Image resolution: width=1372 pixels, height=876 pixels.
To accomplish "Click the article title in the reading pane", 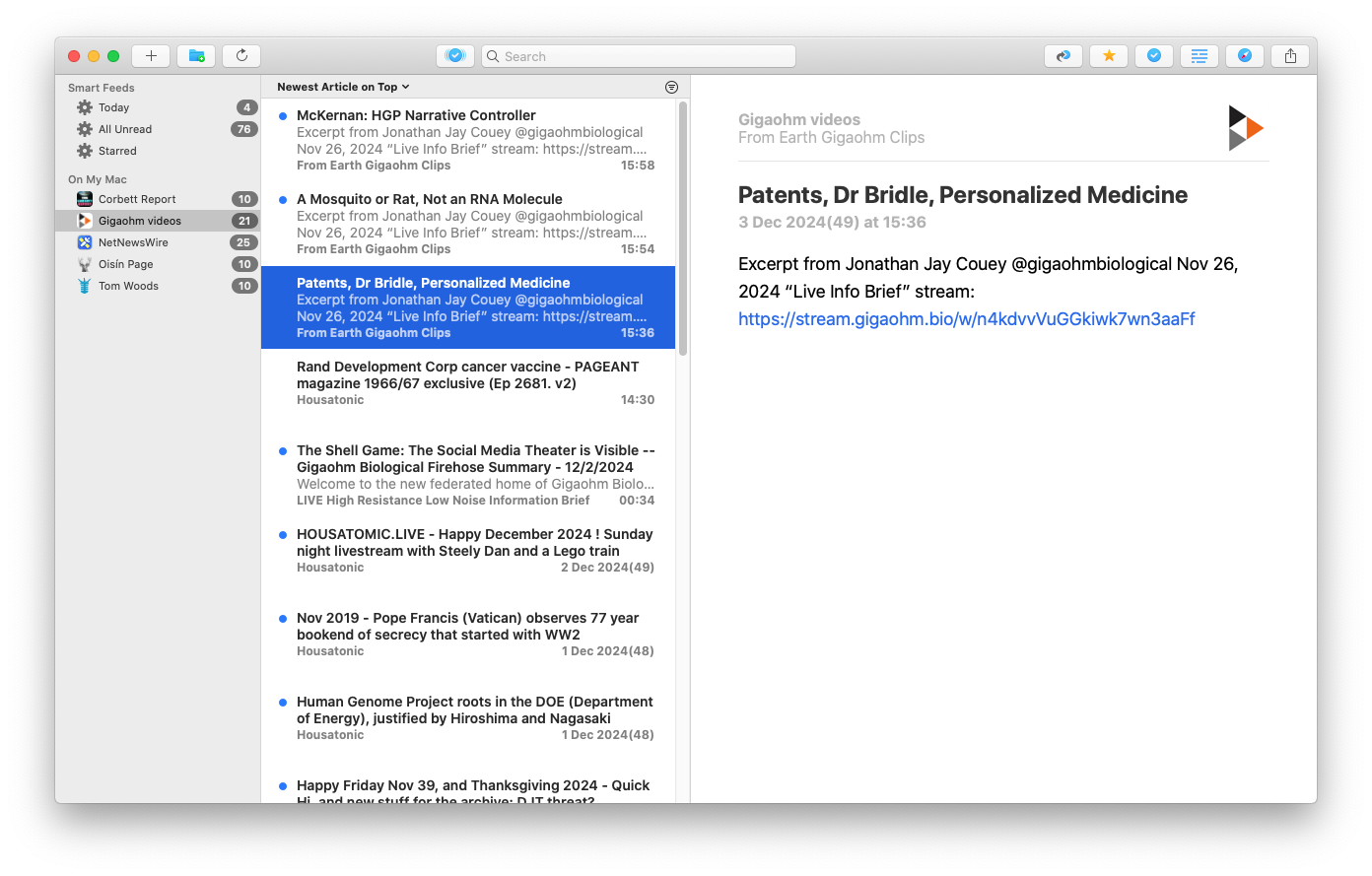I will tap(963, 195).
